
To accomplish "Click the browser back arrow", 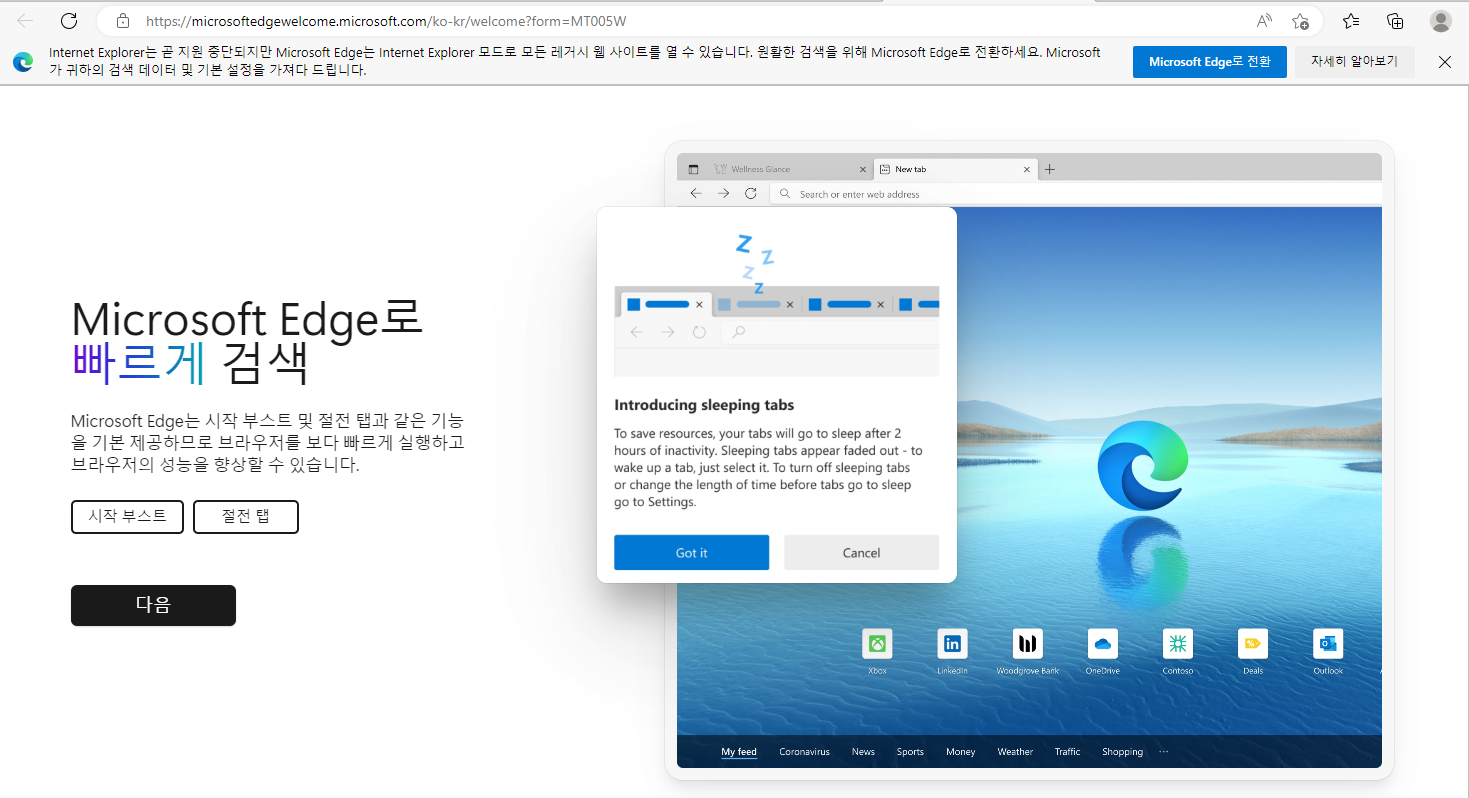I will pyautogui.click(x=26, y=21).
